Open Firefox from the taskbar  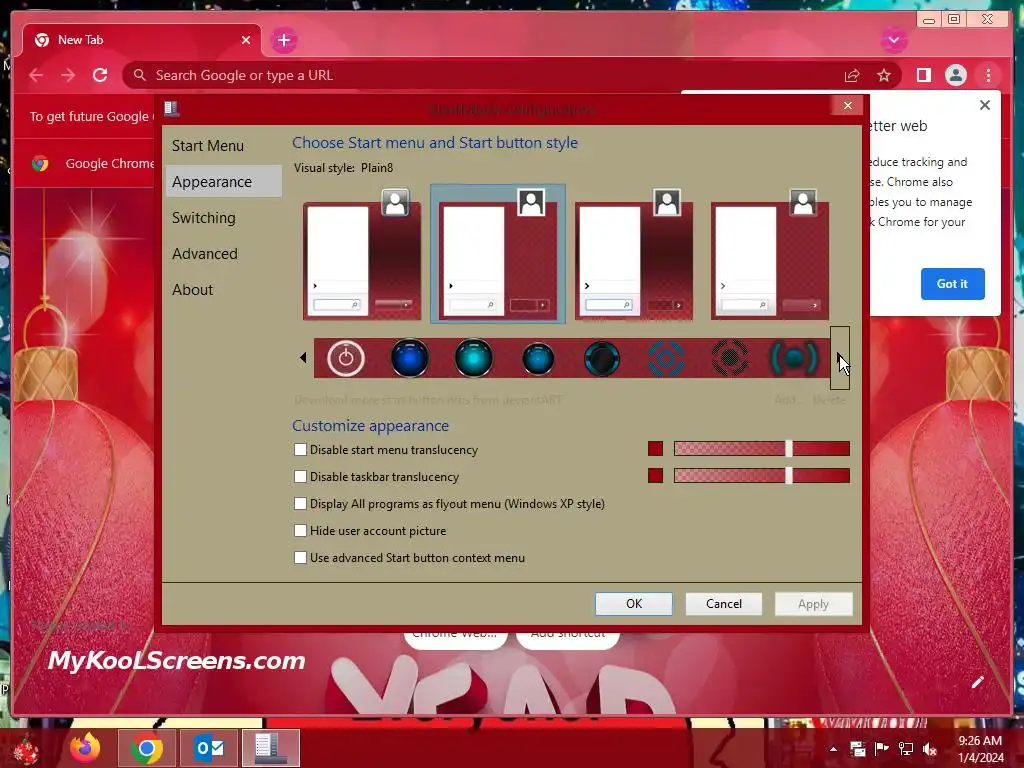[x=86, y=748]
